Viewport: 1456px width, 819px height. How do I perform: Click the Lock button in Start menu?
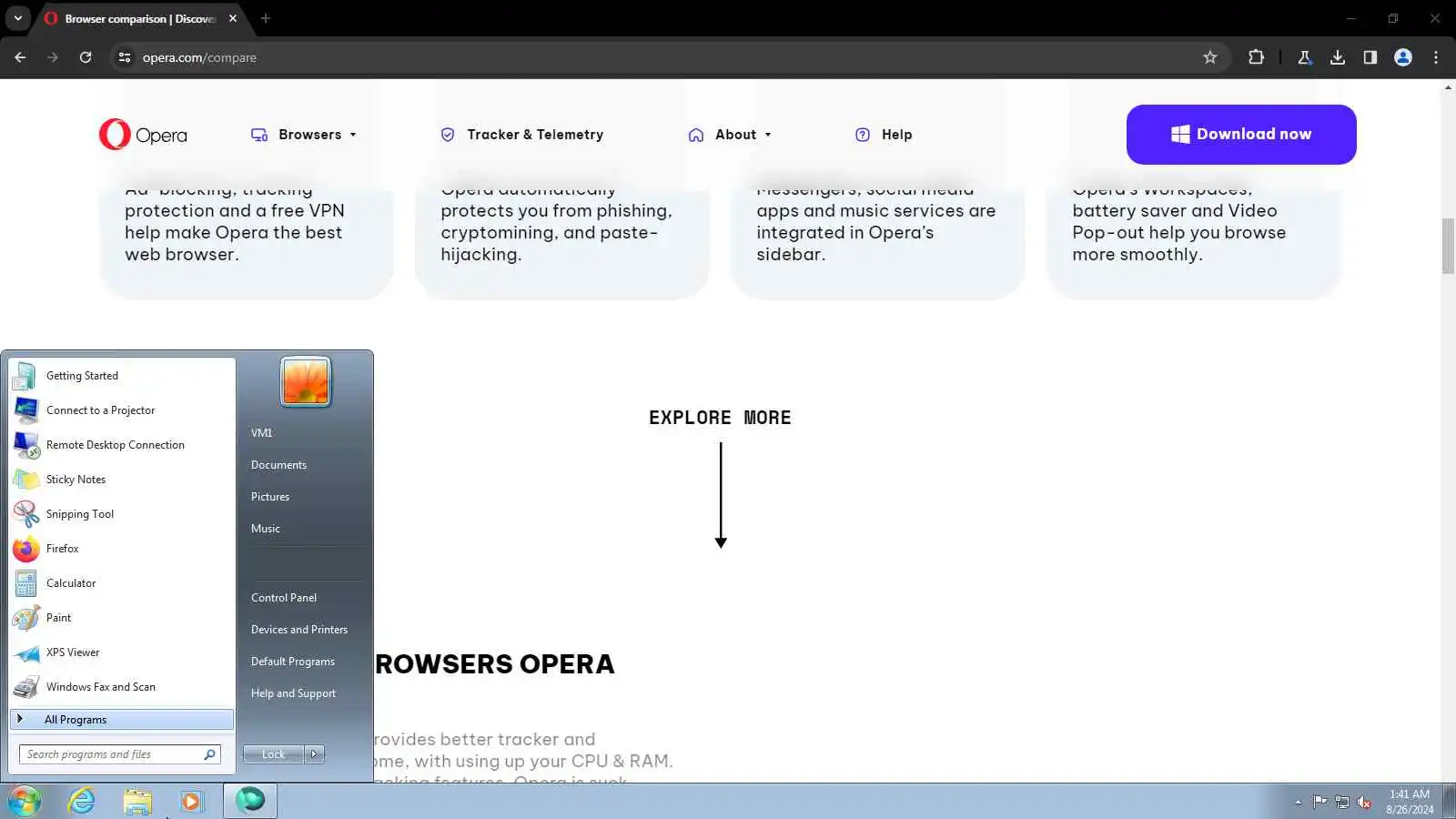tap(273, 754)
